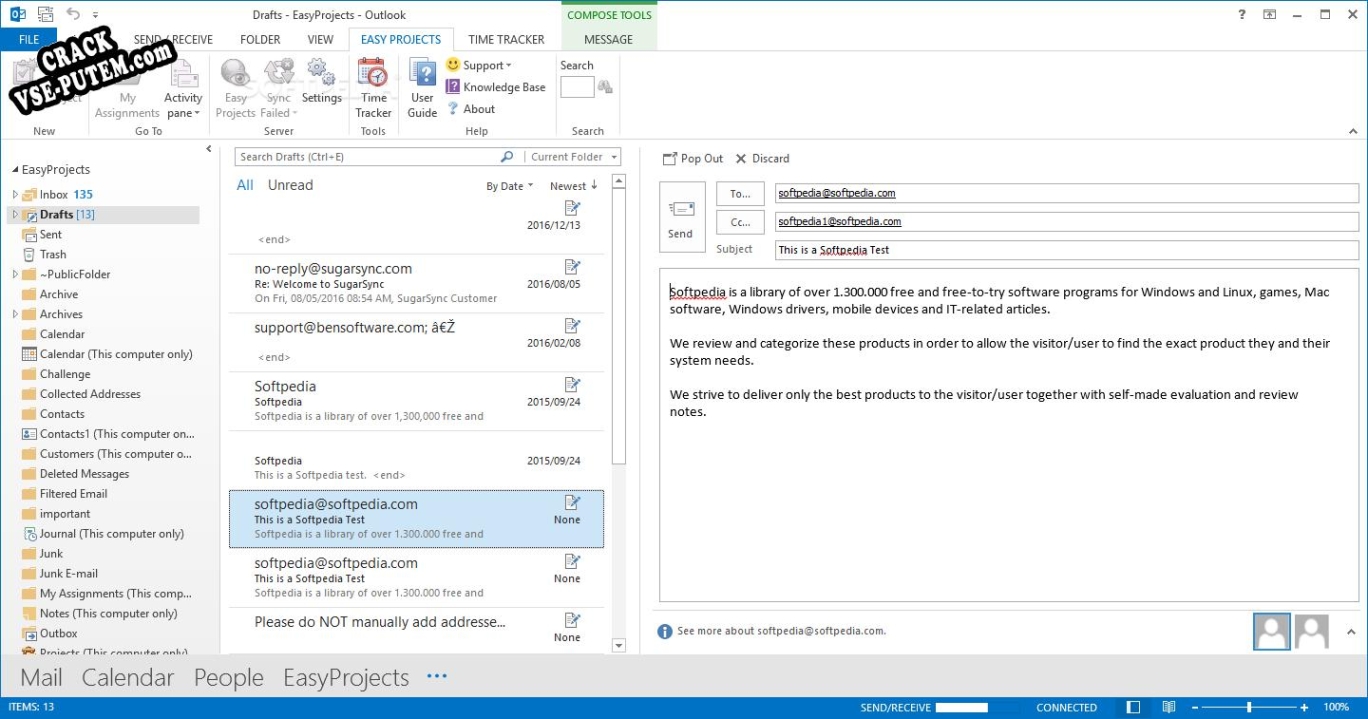Open the Outbox folder

[58, 634]
